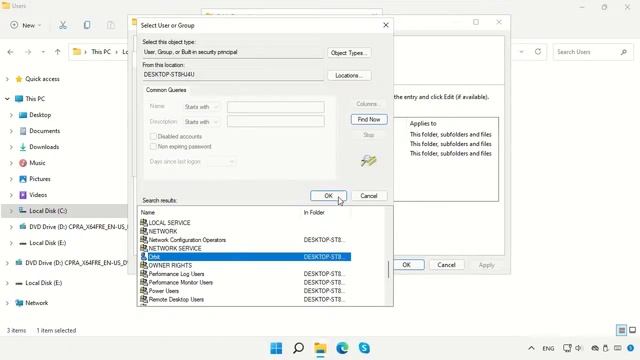The width and height of the screenshot is (640, 360).
Task: Expand the Music folder node
Action: (x=11, y=163)
